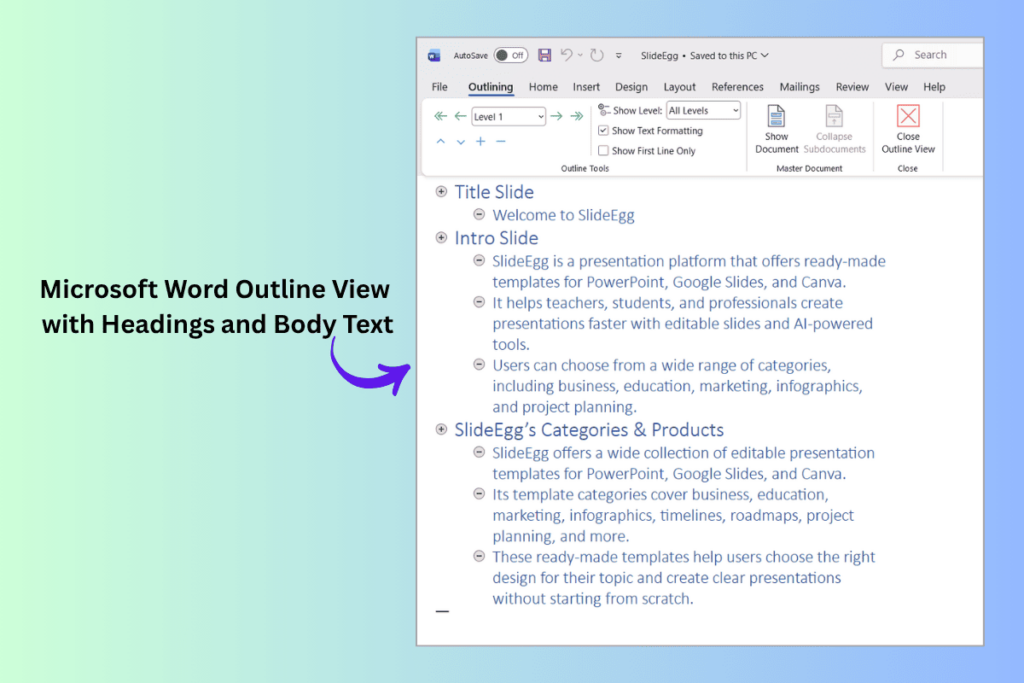Uncheck Show Text Formatting checkbox
The width and height of the screenshot is (1024, 683).
tap(603, 131)
